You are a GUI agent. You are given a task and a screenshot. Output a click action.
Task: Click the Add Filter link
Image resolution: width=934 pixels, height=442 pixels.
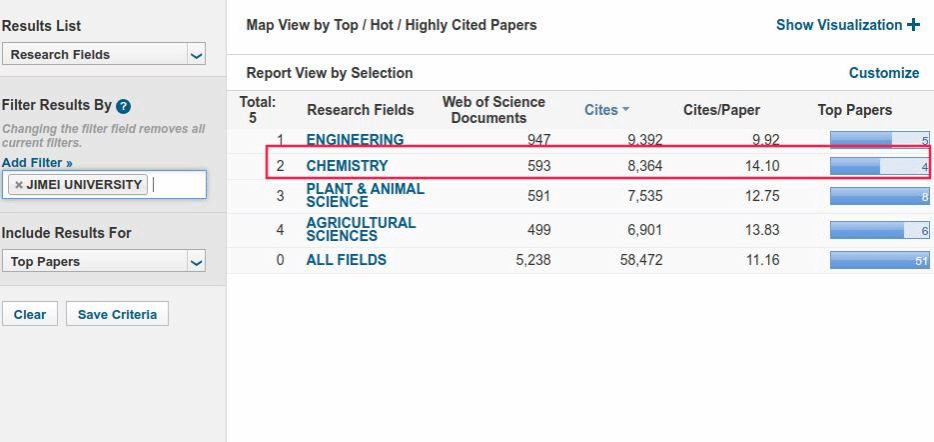click(x=37, y=161)
